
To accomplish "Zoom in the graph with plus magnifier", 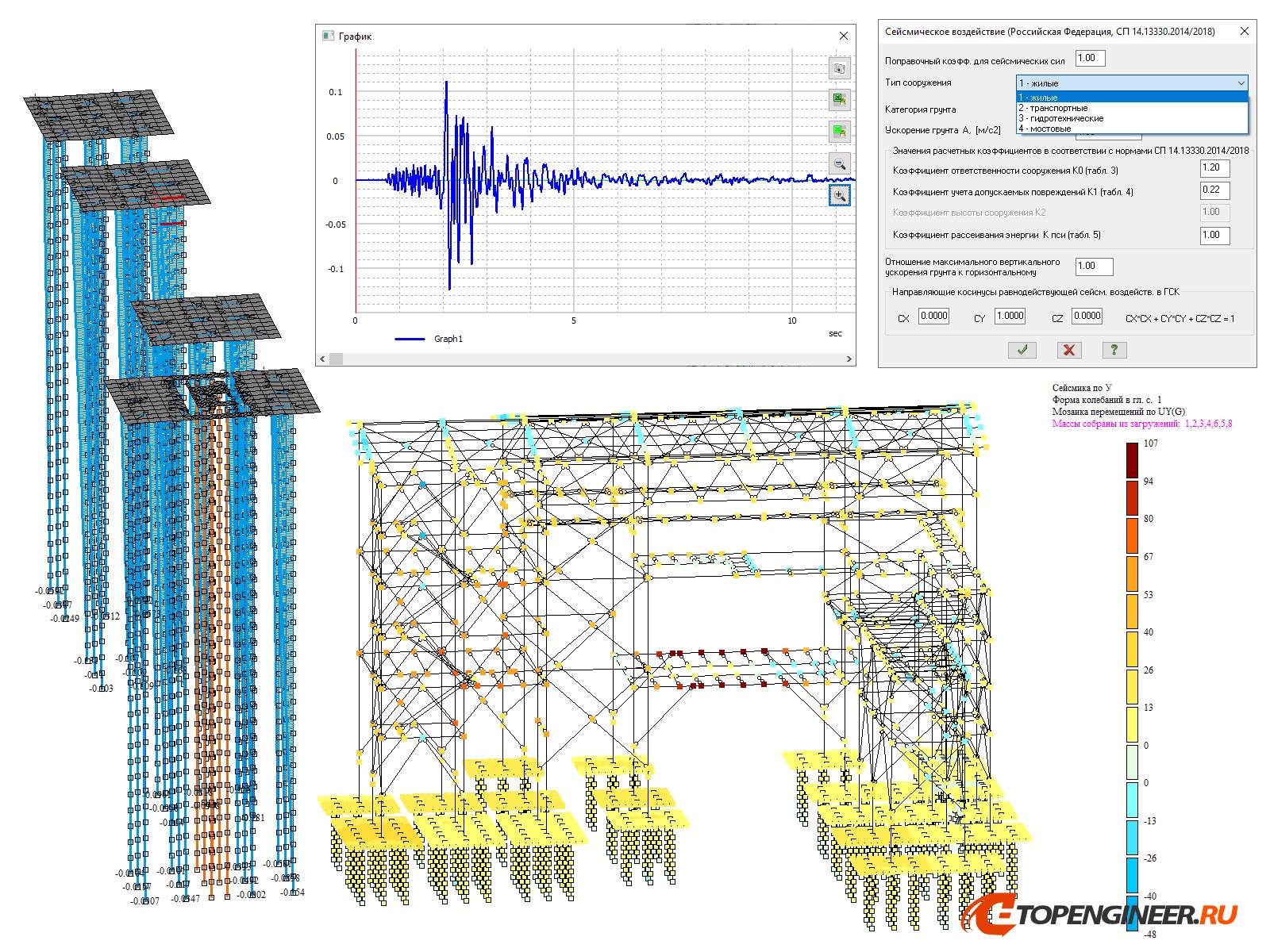I will (839, 195).
